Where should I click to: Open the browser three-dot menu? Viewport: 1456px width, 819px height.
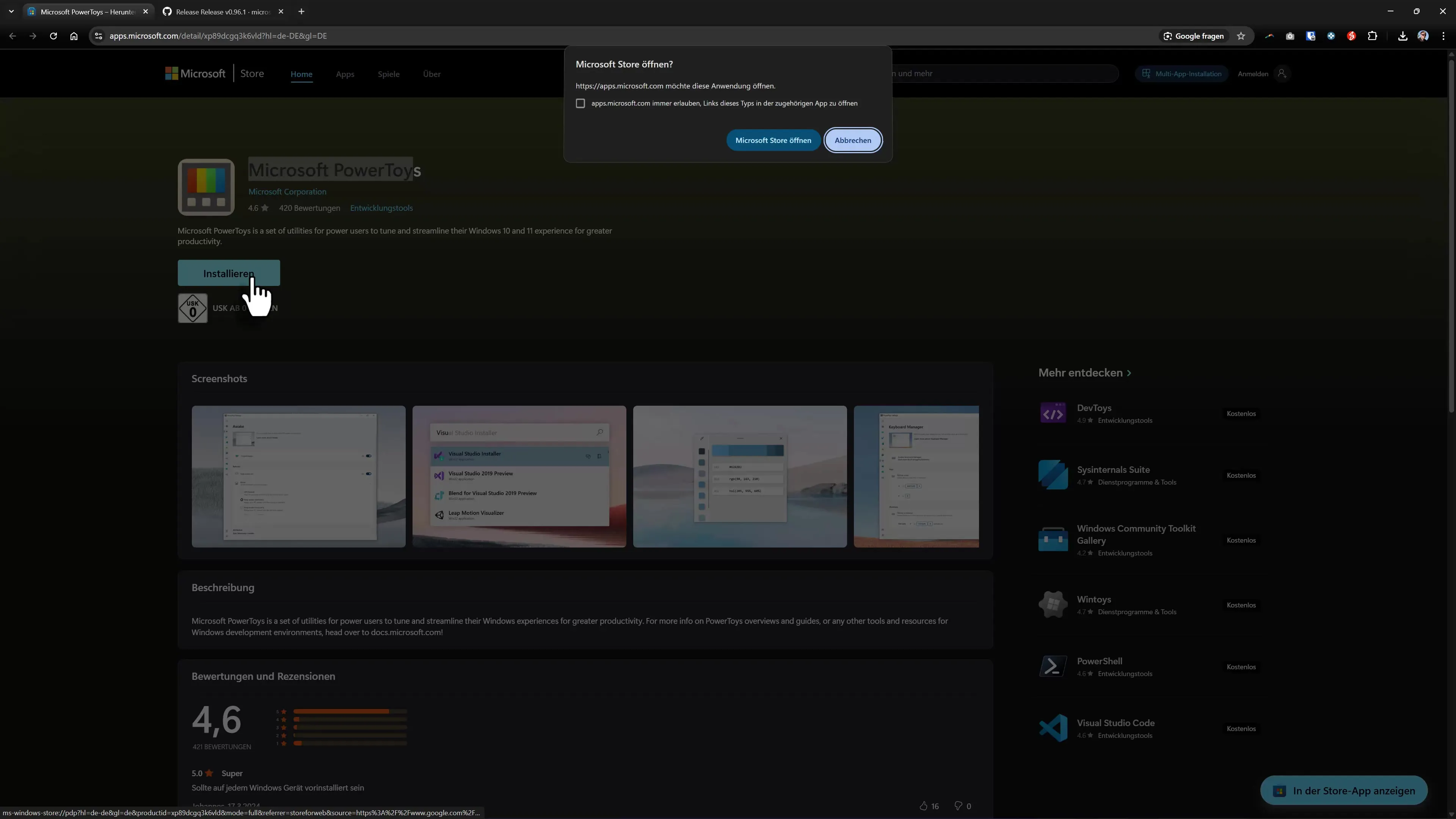[x=1443, y=36]
